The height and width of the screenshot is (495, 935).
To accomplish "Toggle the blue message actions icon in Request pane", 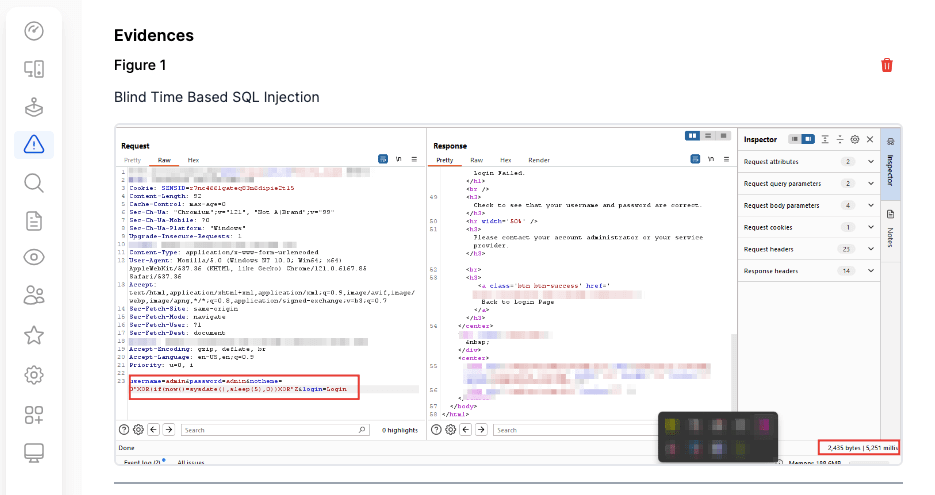I will pyautogui.click(x=383, y=159).
